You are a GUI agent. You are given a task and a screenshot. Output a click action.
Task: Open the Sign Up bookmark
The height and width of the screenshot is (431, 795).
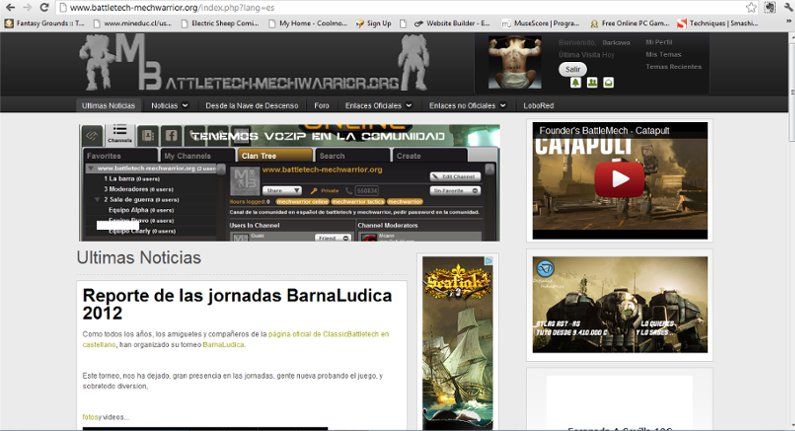[x=374, y=23]
